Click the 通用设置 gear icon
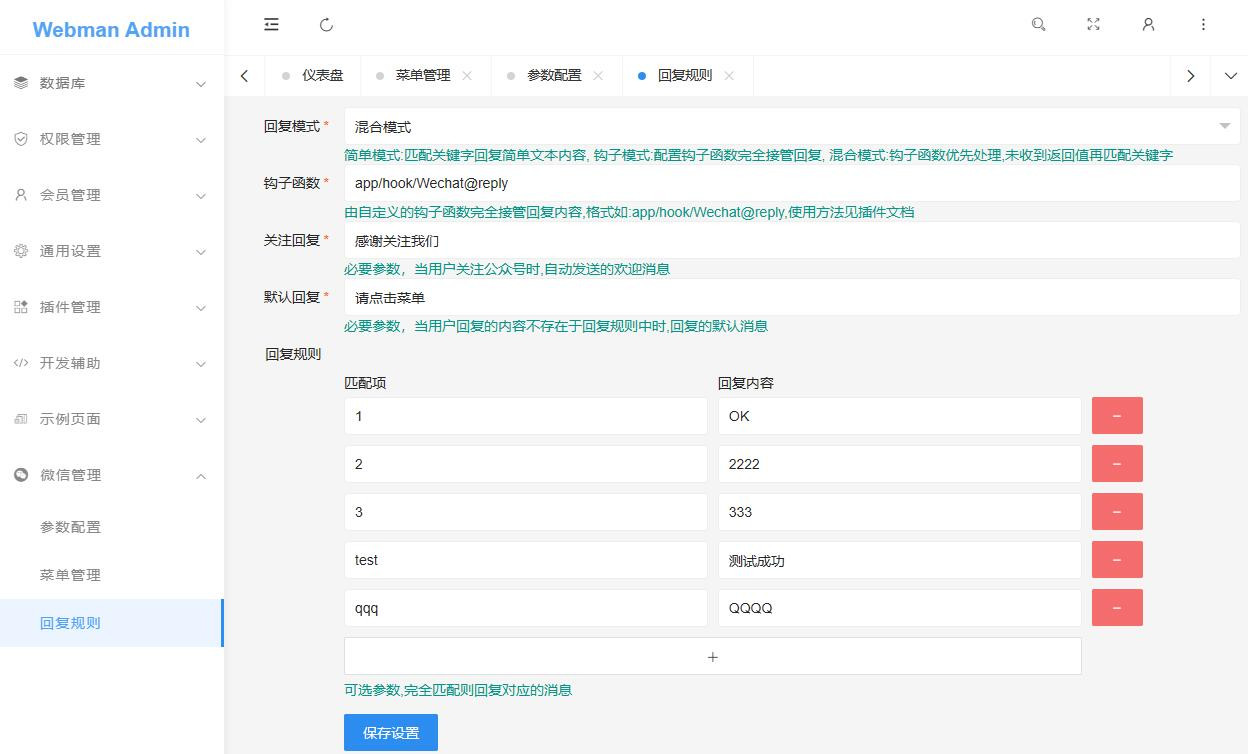1248x754 pixels. point(21,251)
